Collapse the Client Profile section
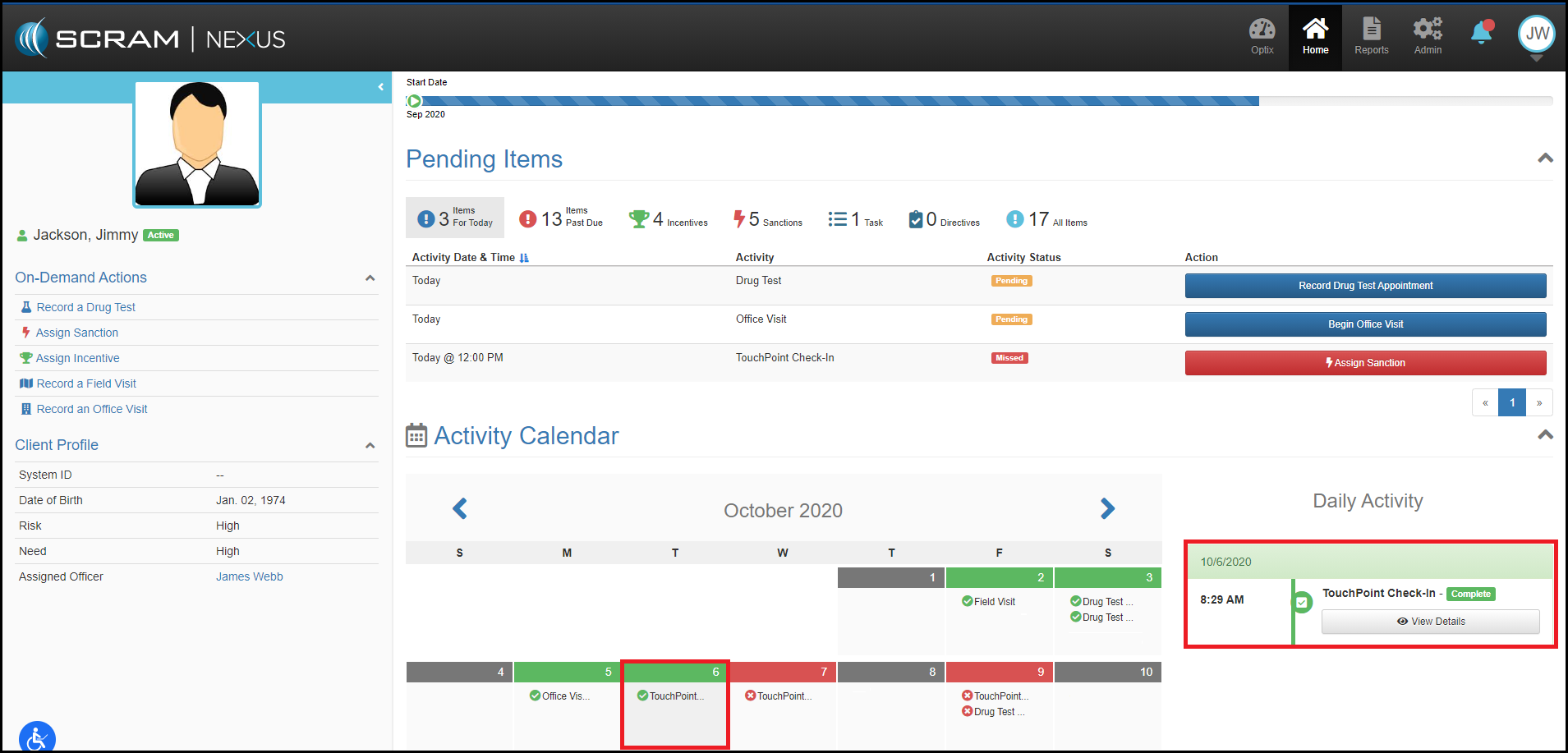This screenshot has width=1568, height=753. pyautogui.click(x=370, y=445)
